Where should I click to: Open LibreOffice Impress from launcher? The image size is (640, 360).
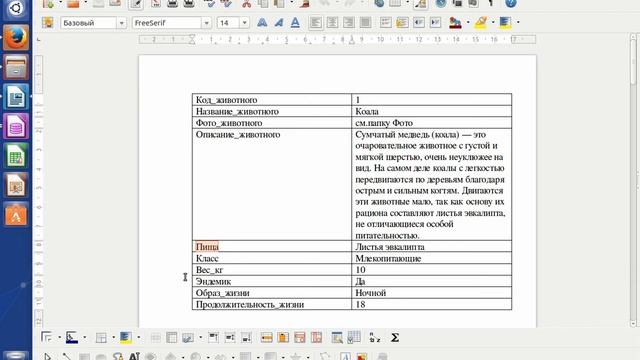(x=16, y=185)
